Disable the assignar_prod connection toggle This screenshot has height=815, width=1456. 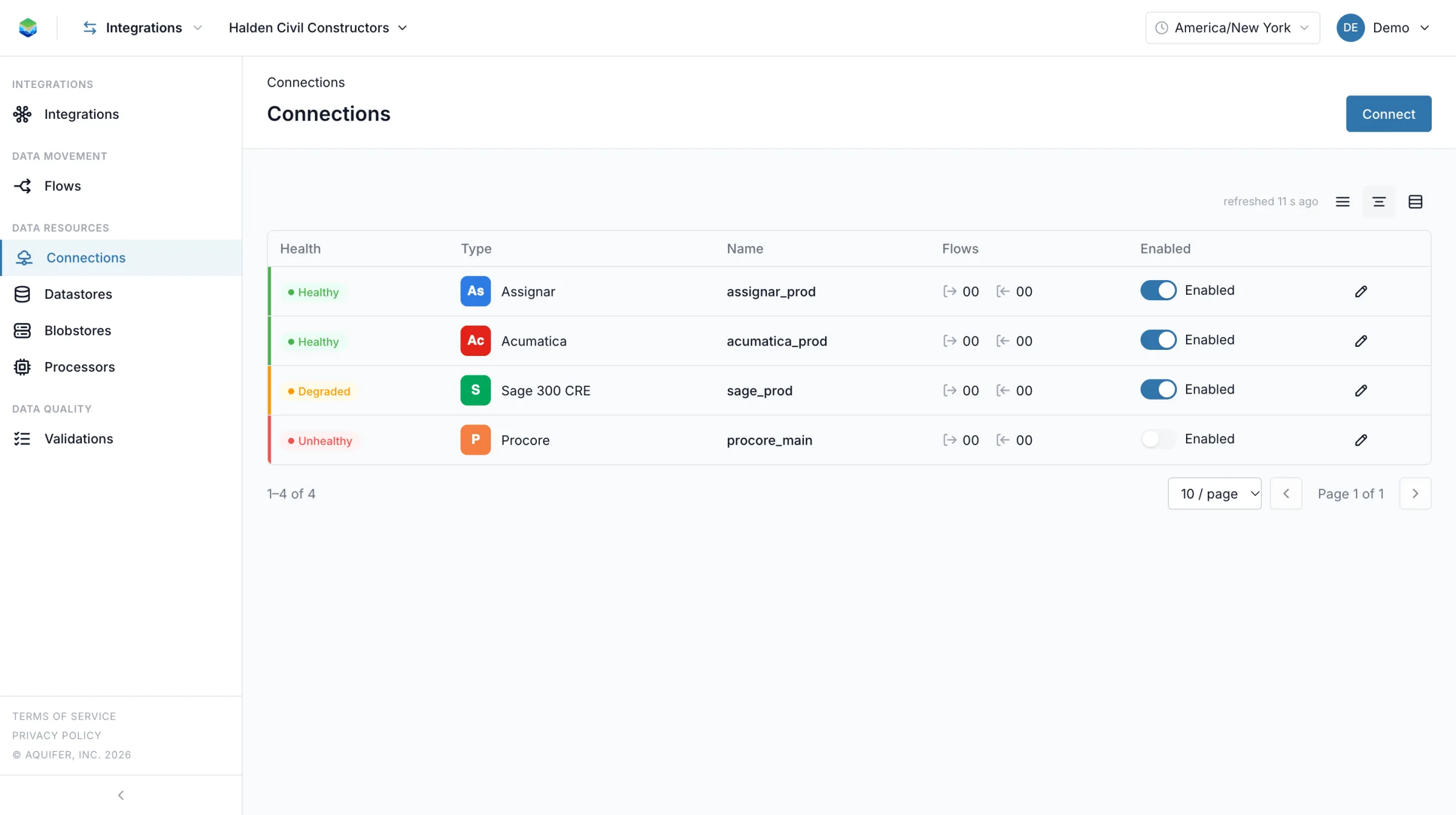tap(1158, 290)
